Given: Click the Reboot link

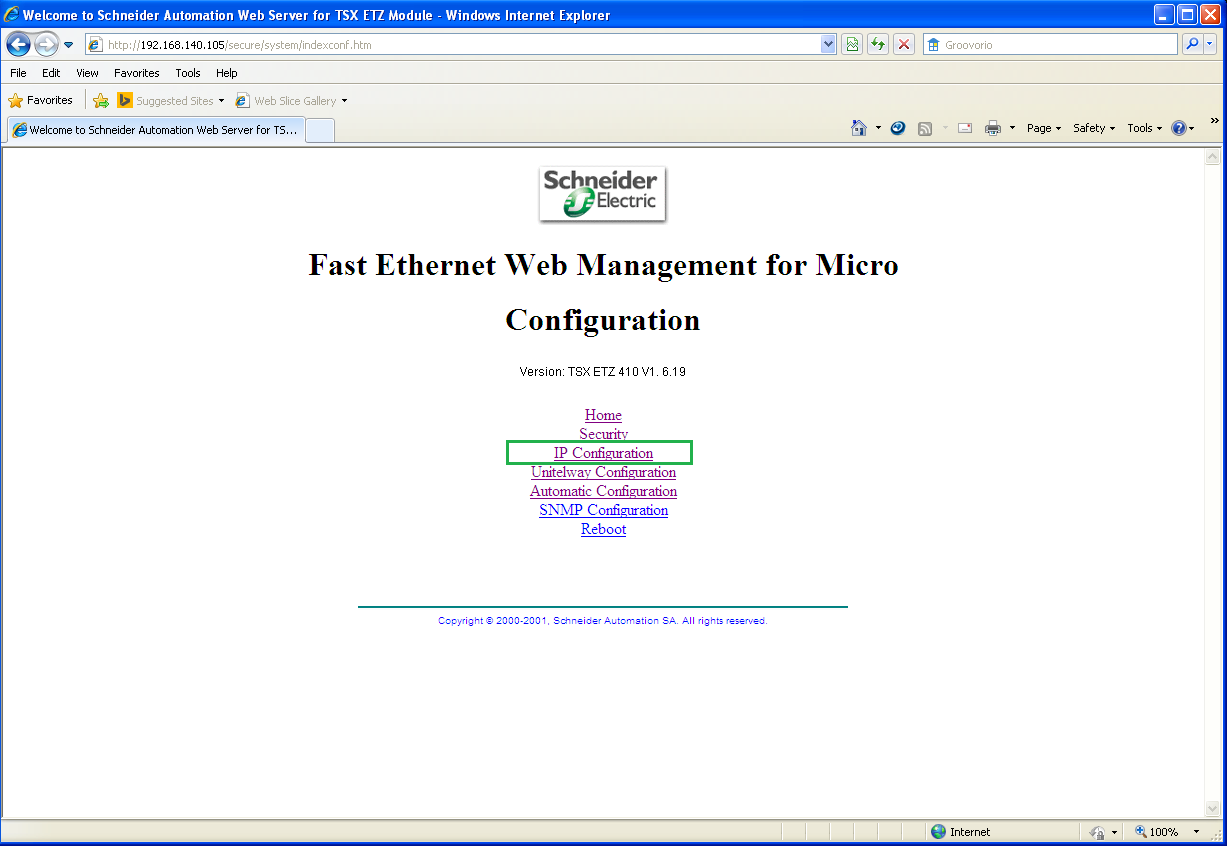Looking at the screenshot, I should point(603,529).
